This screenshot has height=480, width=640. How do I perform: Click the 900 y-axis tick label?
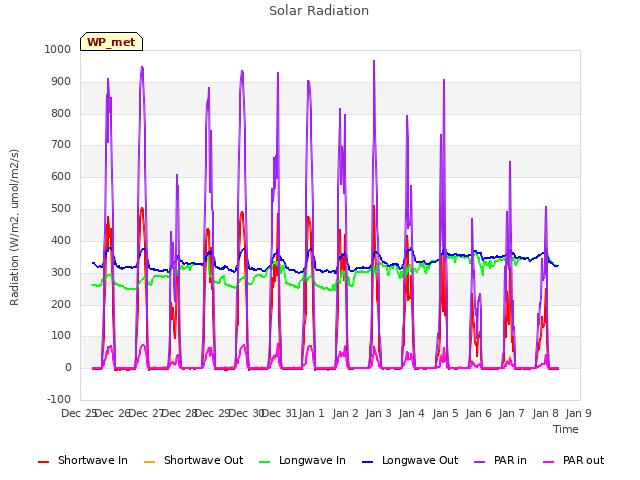(61, 82)
